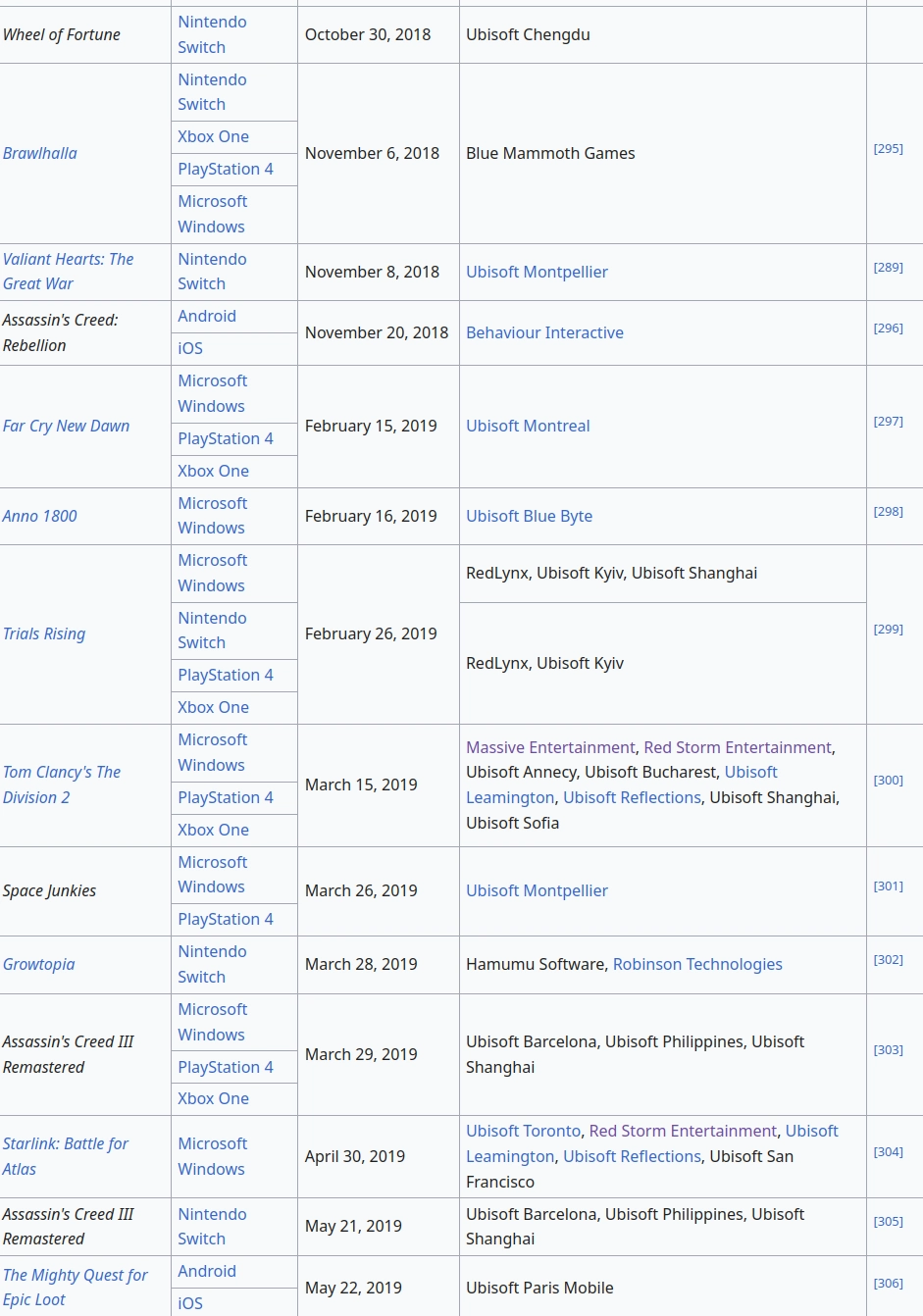This screenshot has width=923, height=1316.
Task: Select the 'February 26, 2019' release date
Action: point(371,633)
